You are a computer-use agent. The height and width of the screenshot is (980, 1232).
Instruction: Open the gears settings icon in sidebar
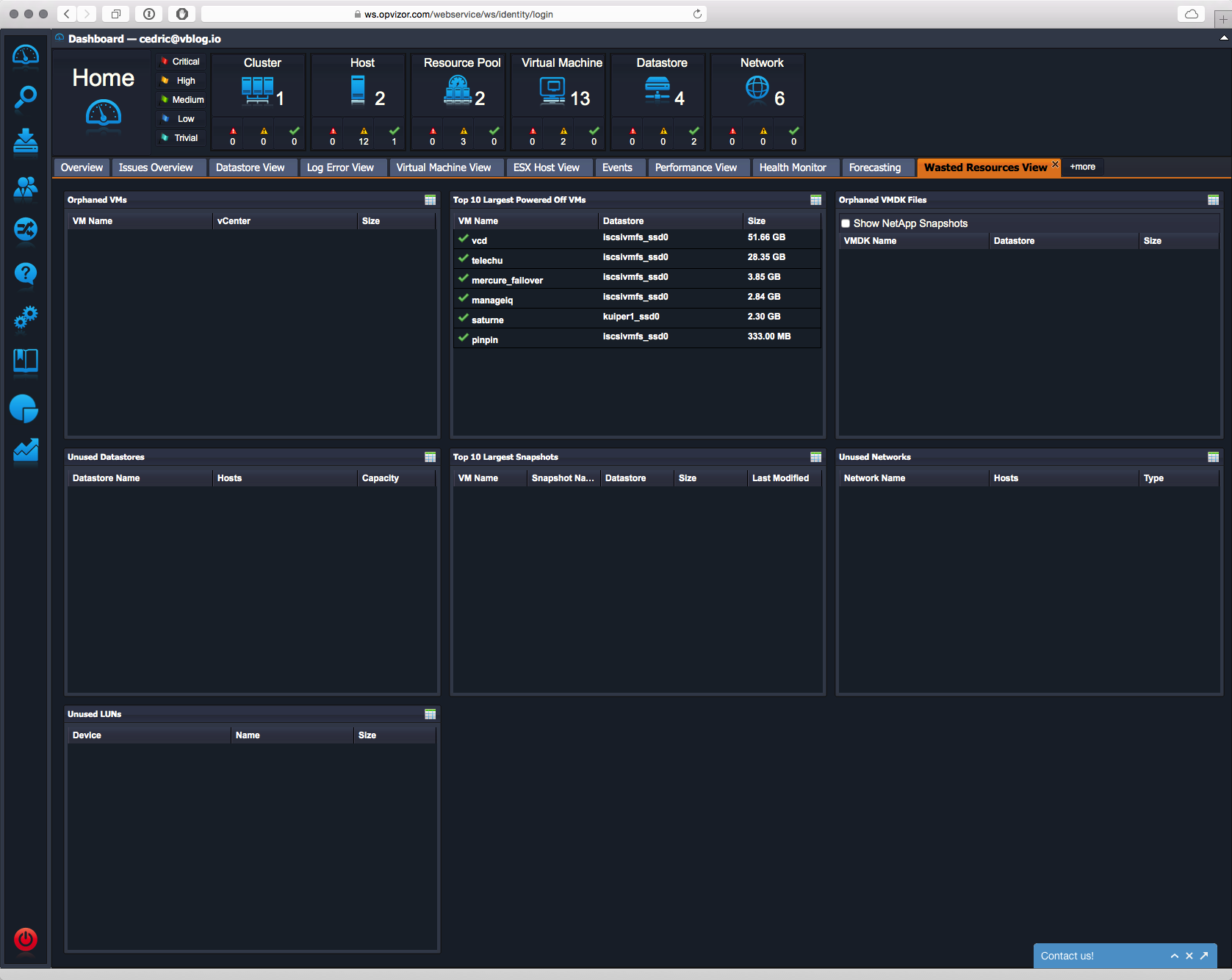(26, 317)
